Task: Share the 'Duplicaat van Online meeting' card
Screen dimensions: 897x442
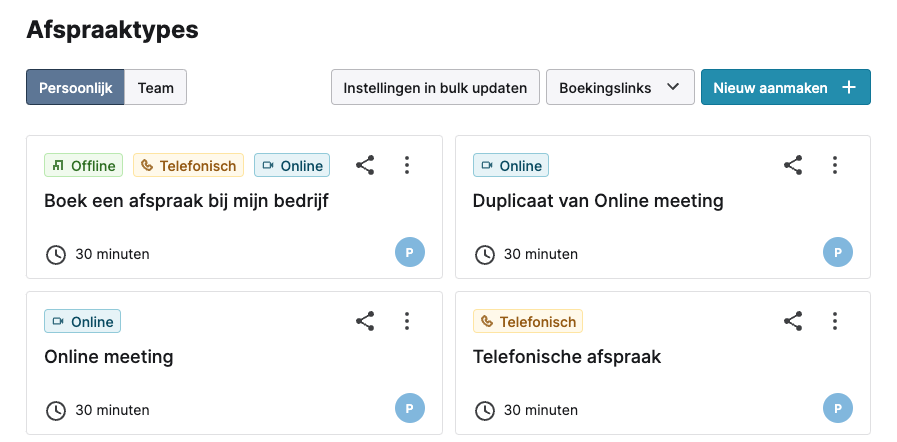Action: [793, 165]
